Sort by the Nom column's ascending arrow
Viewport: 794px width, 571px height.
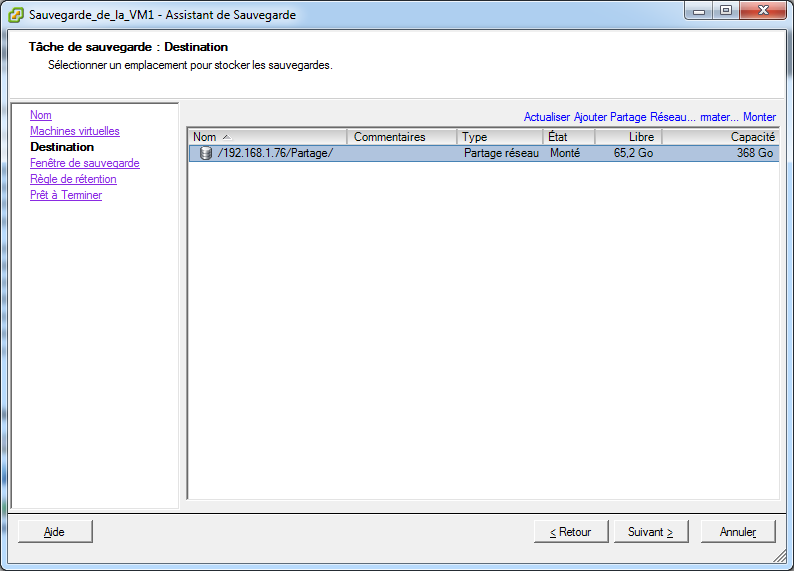click(x=227, y=137)
